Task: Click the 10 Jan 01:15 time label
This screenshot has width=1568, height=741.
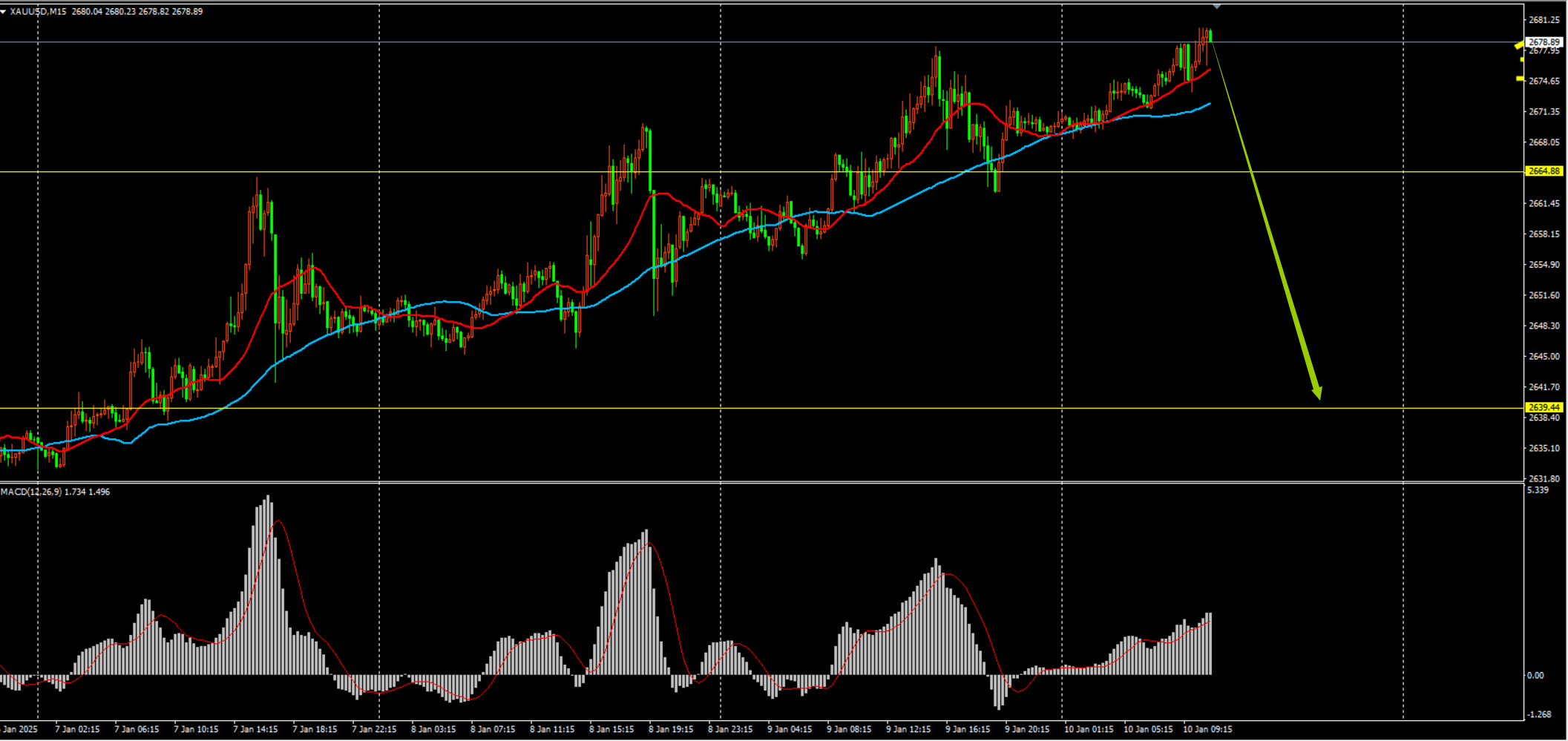Action: tap(1089, 730)
